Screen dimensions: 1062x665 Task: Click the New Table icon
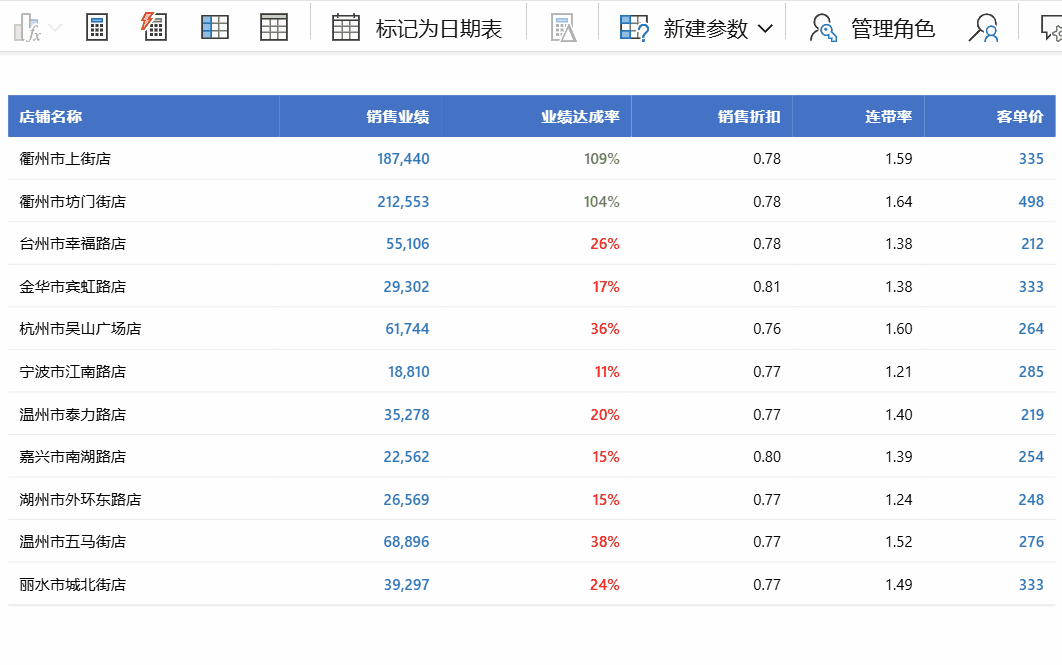[274, 28]
